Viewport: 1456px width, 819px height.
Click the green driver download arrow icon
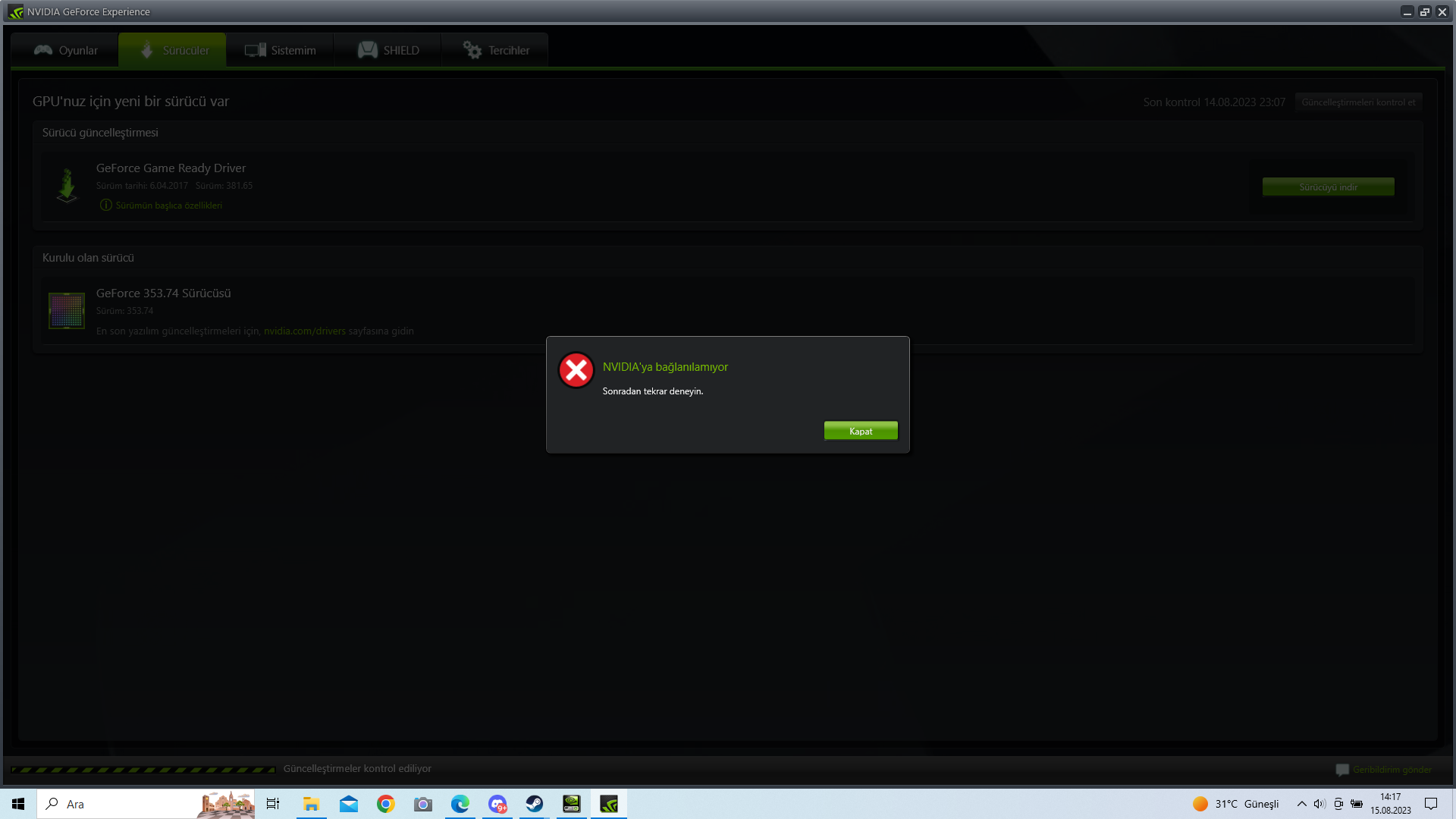[x=67, y=186]
